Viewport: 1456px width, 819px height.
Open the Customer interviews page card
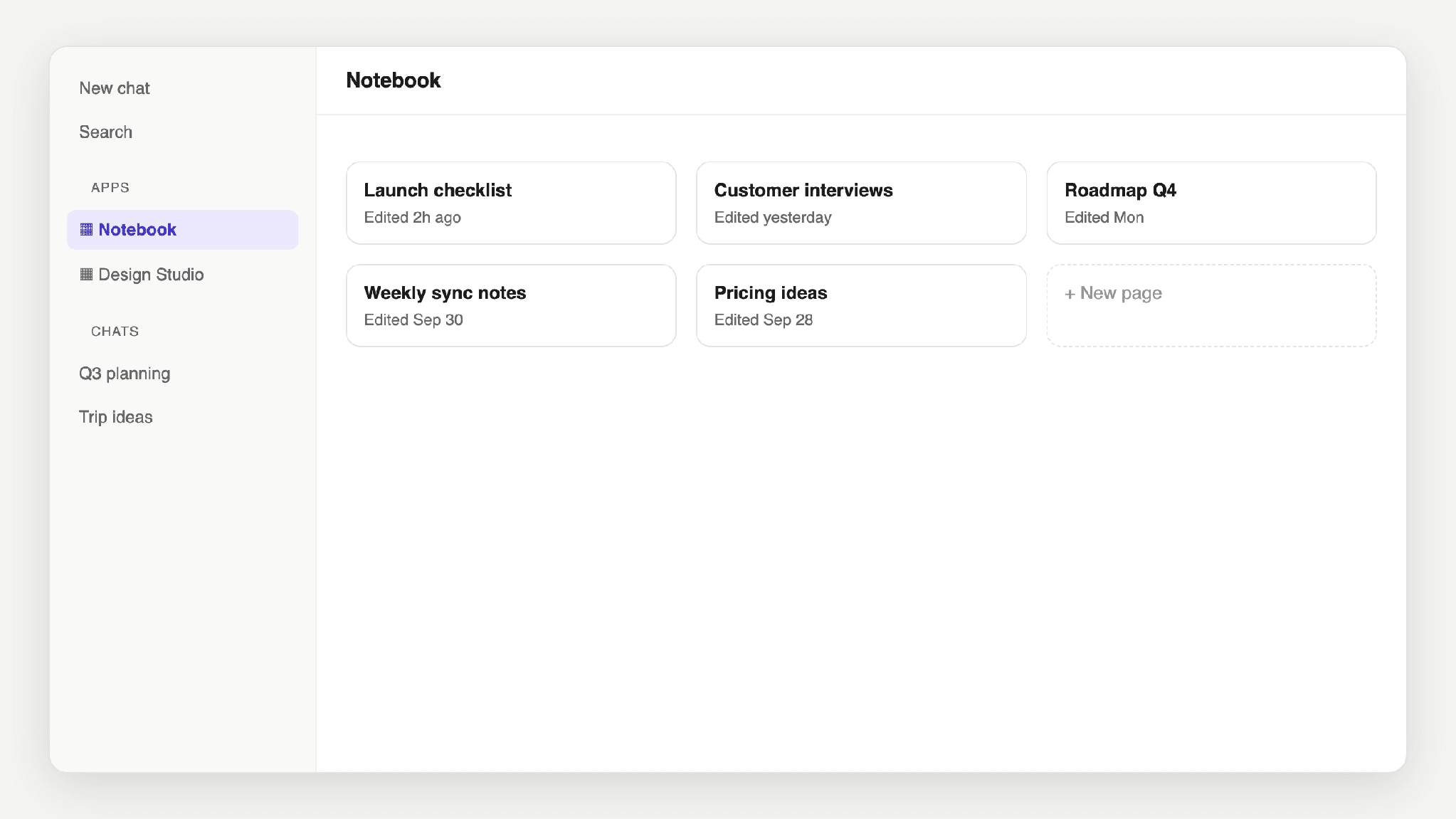(x=861, y=203)
